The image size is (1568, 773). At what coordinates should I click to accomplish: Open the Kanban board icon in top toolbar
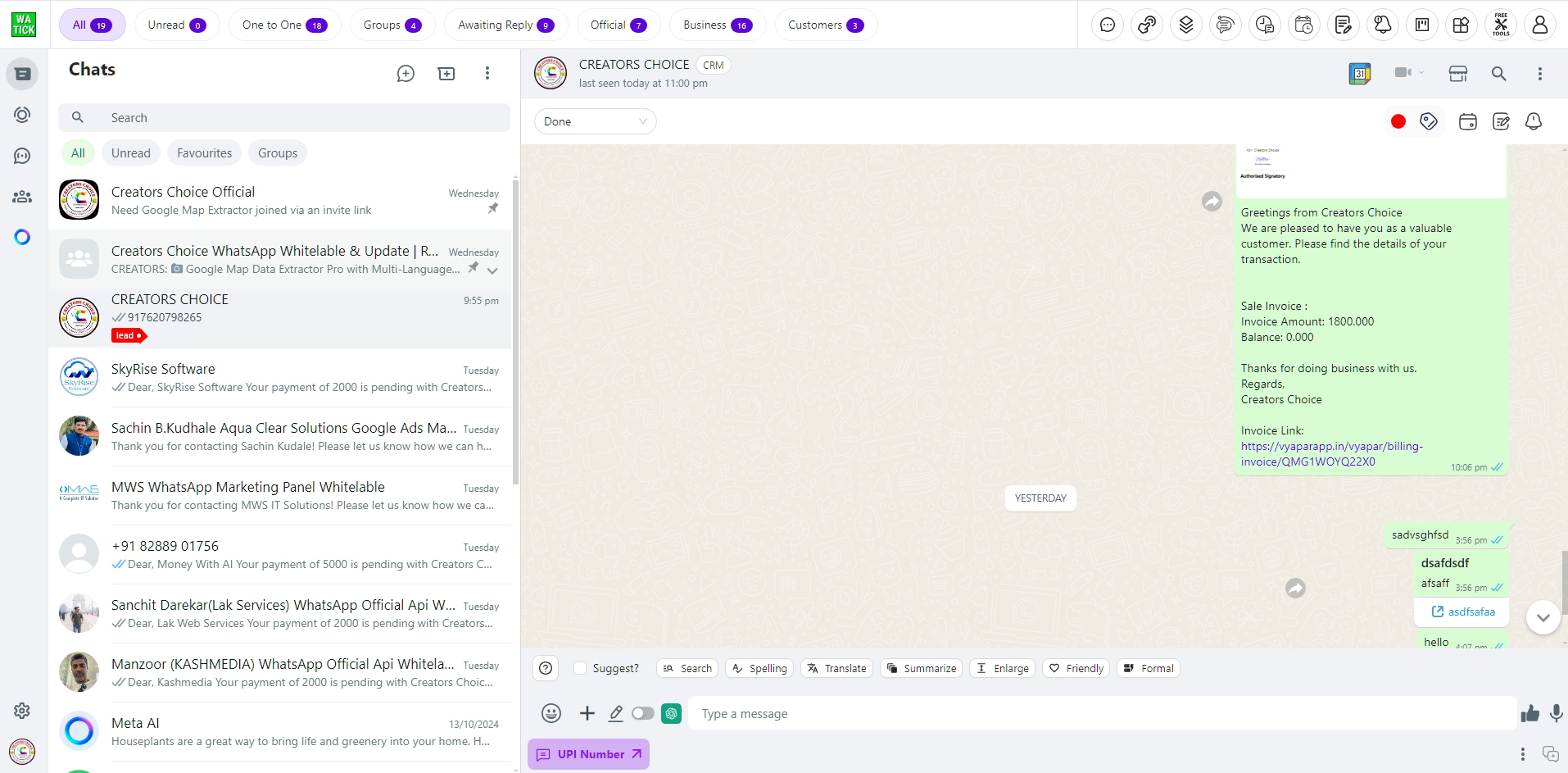pos(1421,25)
